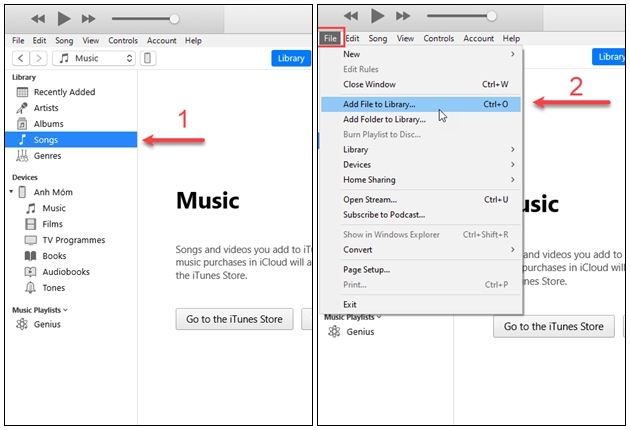
Task: Open the Music media type dropdown
Action: [94, 58]
